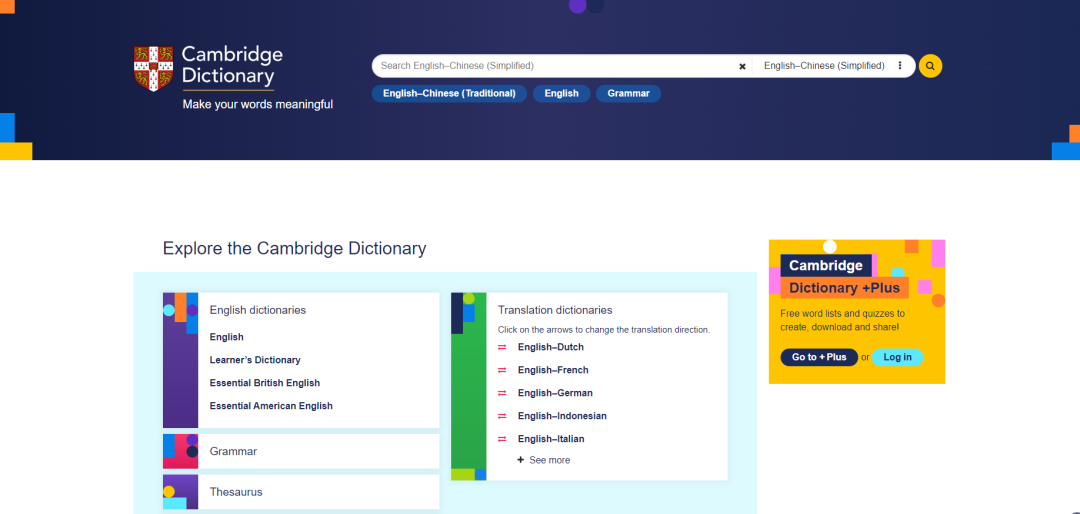The width and height of the screenshot is (1080, 514).
Task: Click the "Free word lists and quizzes" text
Action: click(842, 320)
